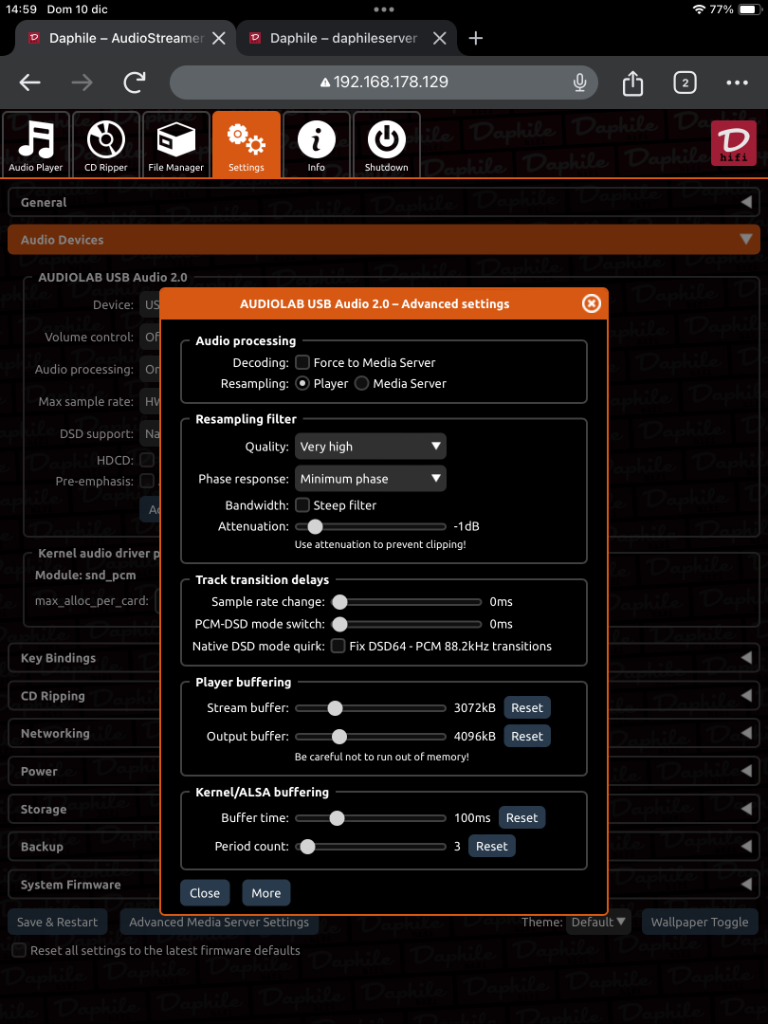This screenshot has height=1024, width=768.
Task: Tap the Wi-Fi status icon
Action: (699, 10)
